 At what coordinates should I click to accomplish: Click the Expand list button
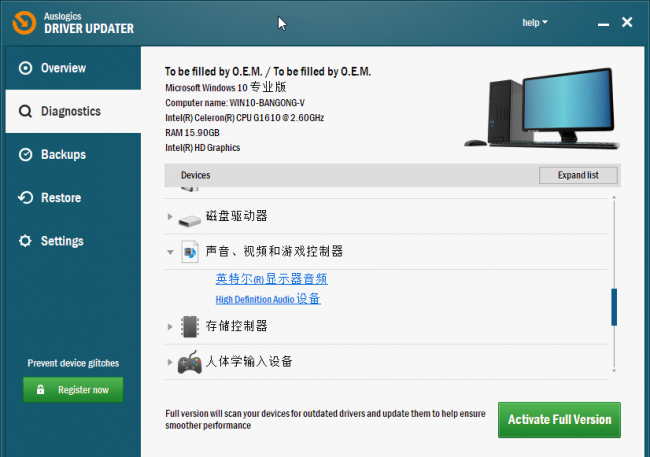point(578,175)
